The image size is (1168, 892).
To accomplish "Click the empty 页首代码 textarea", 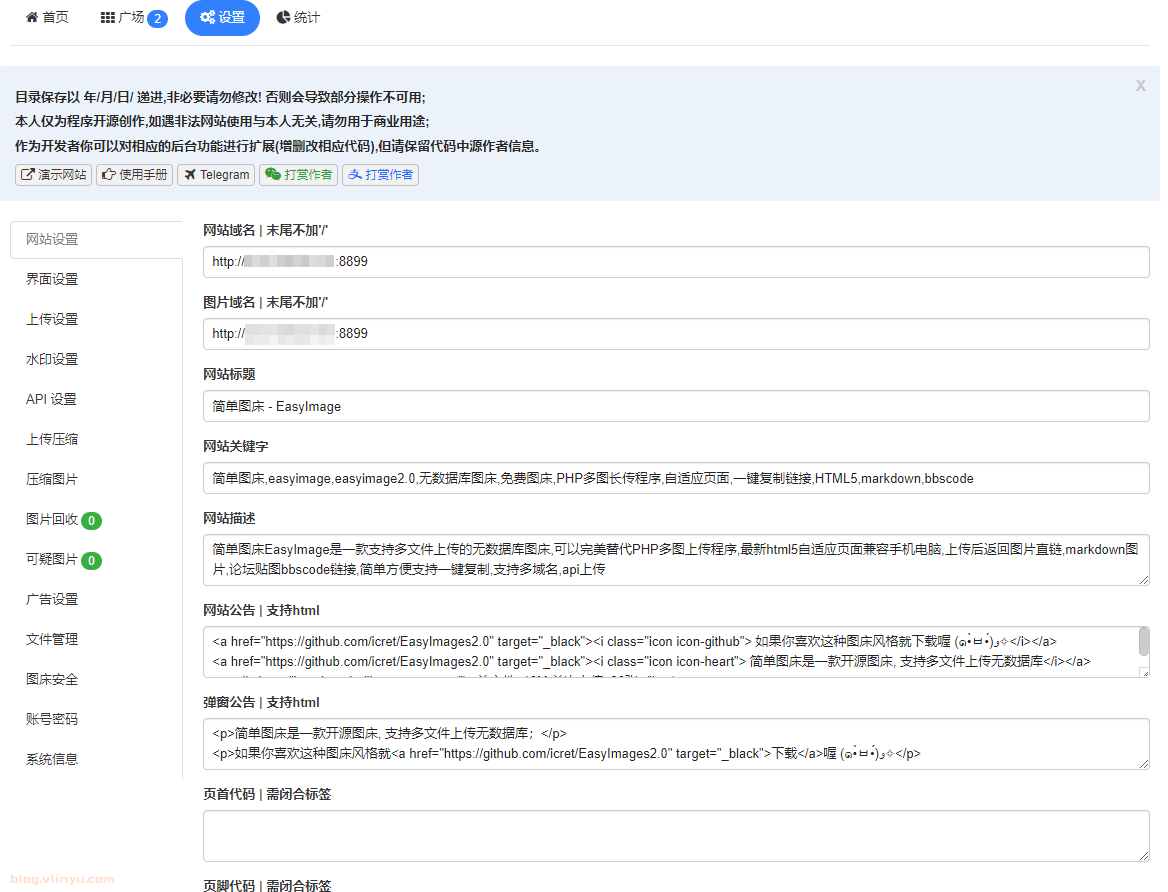I will coord(675,835).
